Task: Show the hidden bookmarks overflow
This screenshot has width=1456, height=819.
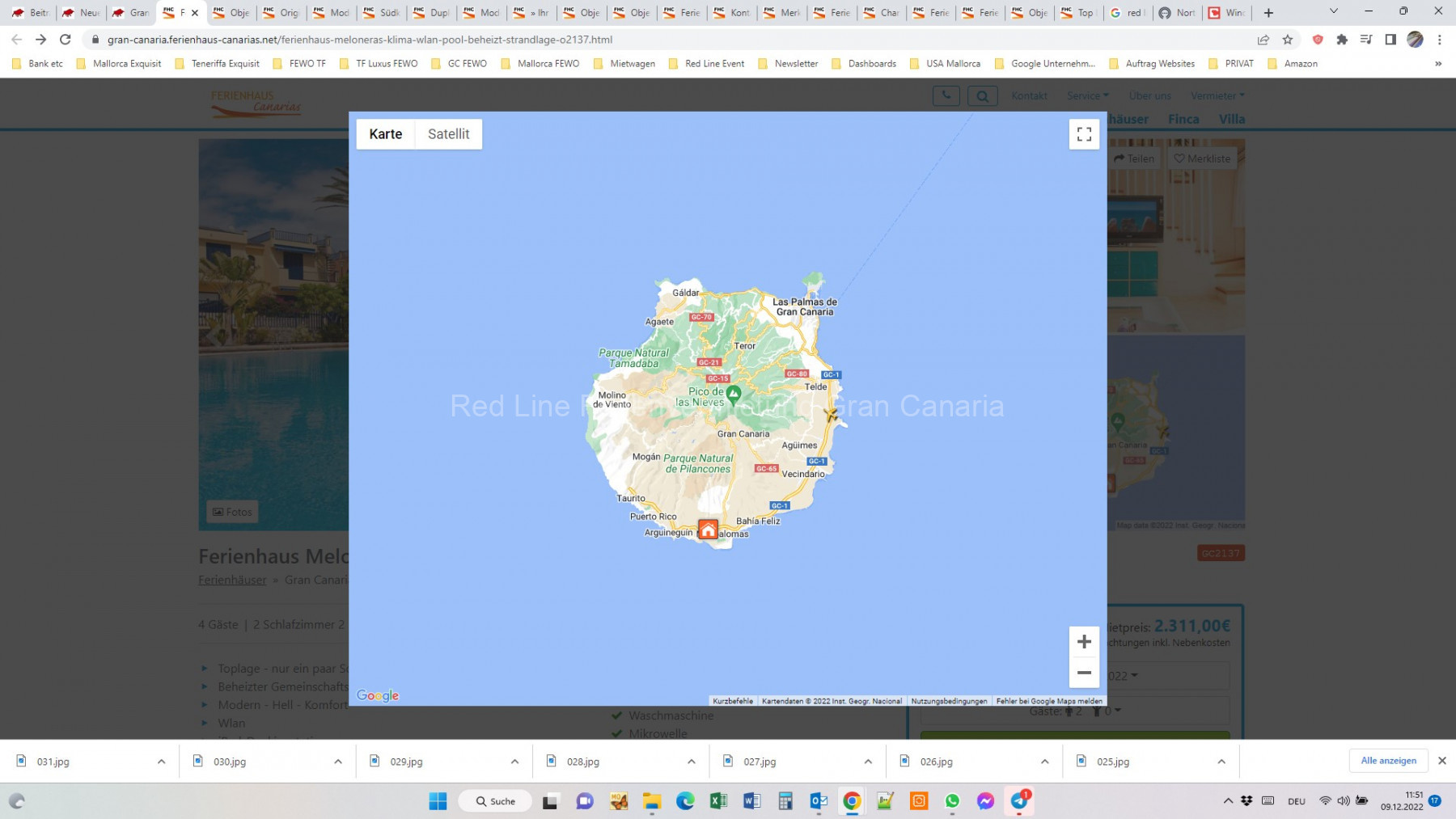Action: pyautogui.click(x=1438, y=63)
